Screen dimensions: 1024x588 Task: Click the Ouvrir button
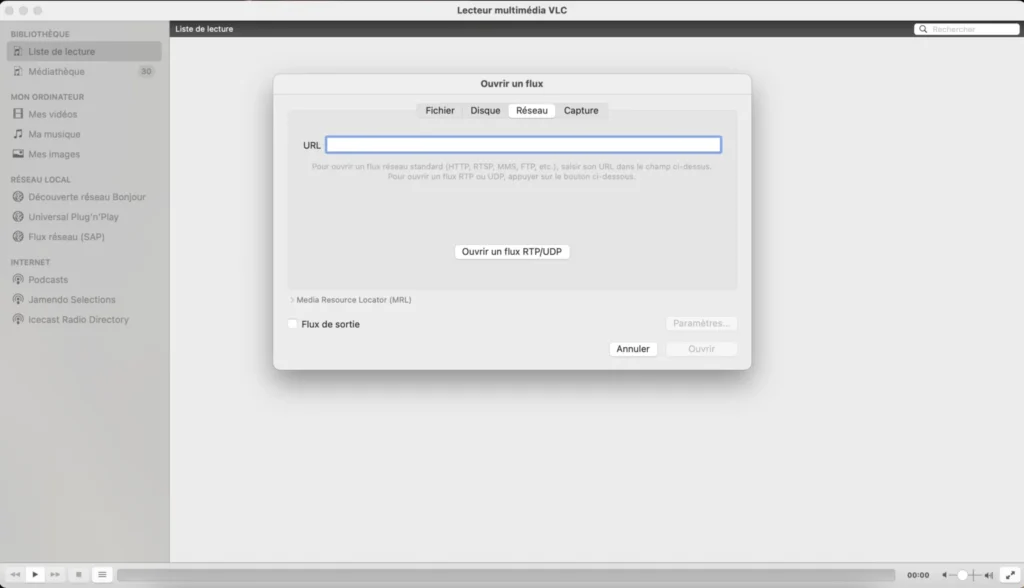click(701, 349)
